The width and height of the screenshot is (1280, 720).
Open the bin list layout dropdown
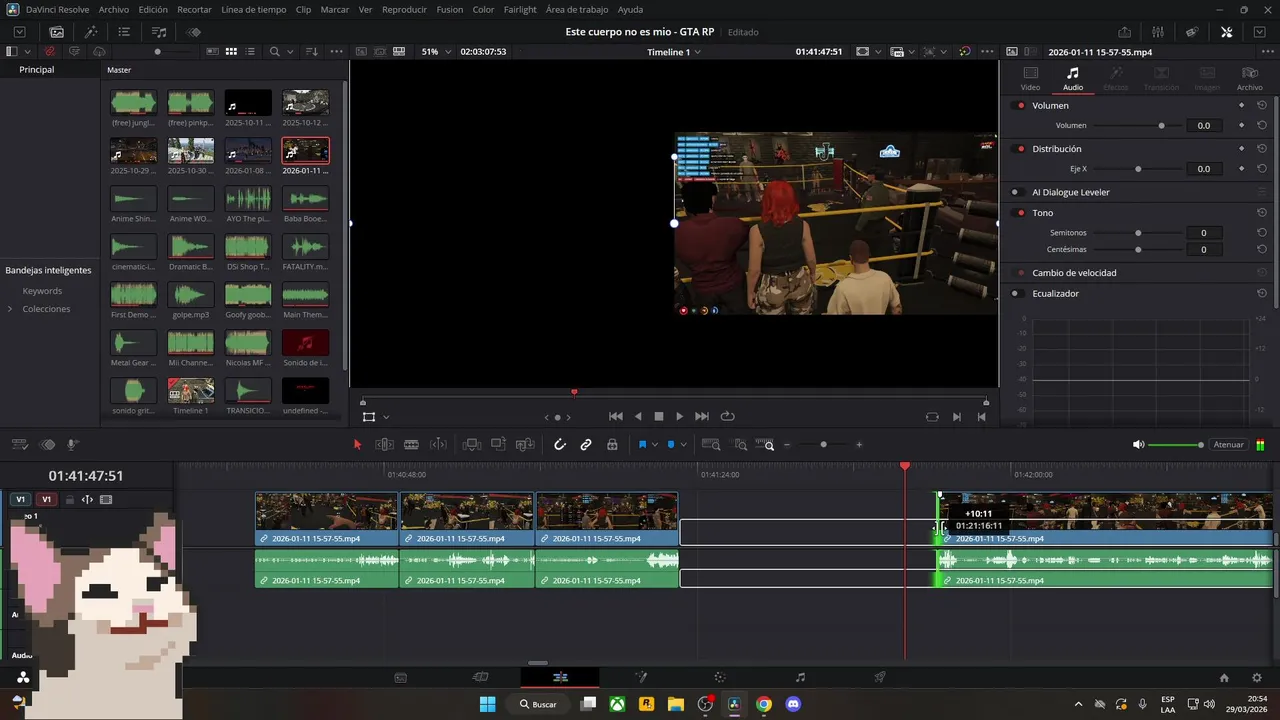click(x=26, y=51)
